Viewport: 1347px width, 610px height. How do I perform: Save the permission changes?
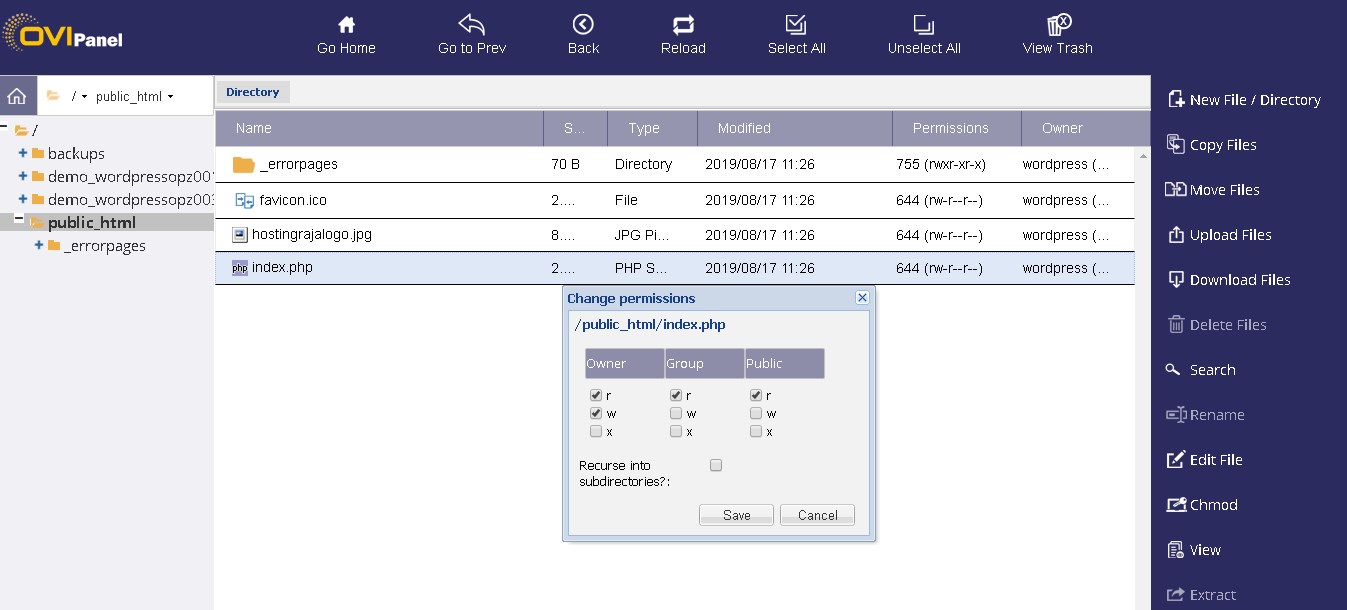736,514
